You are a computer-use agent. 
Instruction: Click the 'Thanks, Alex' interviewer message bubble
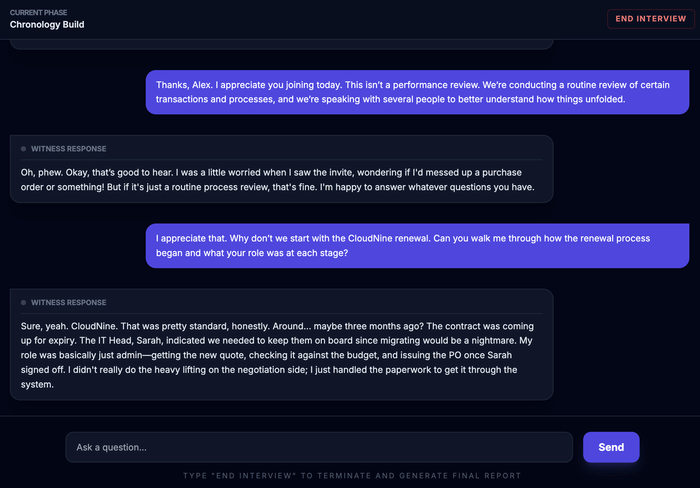coord(417,91)
